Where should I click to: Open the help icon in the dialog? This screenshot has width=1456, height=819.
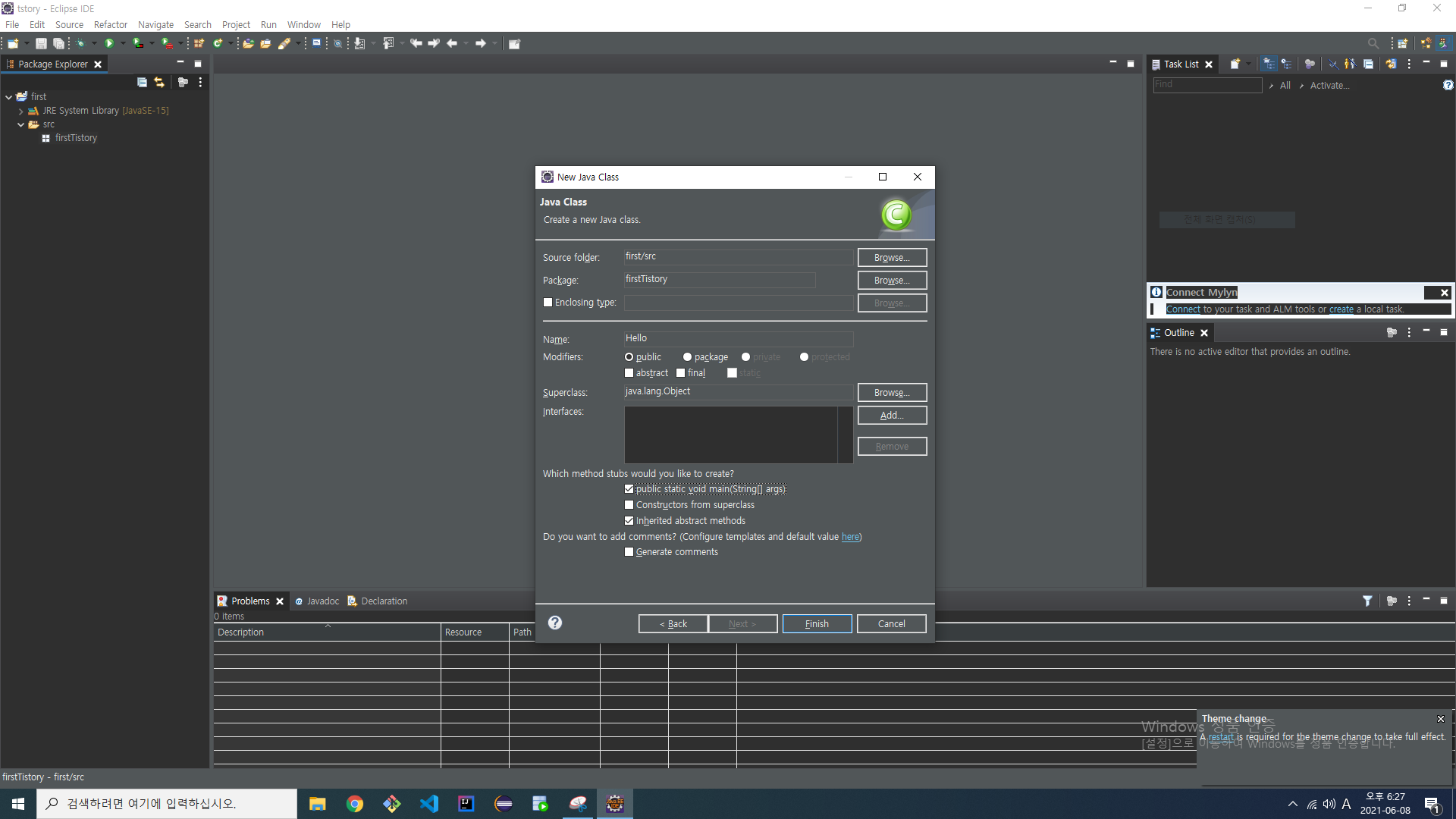click(x=555, y=623)
